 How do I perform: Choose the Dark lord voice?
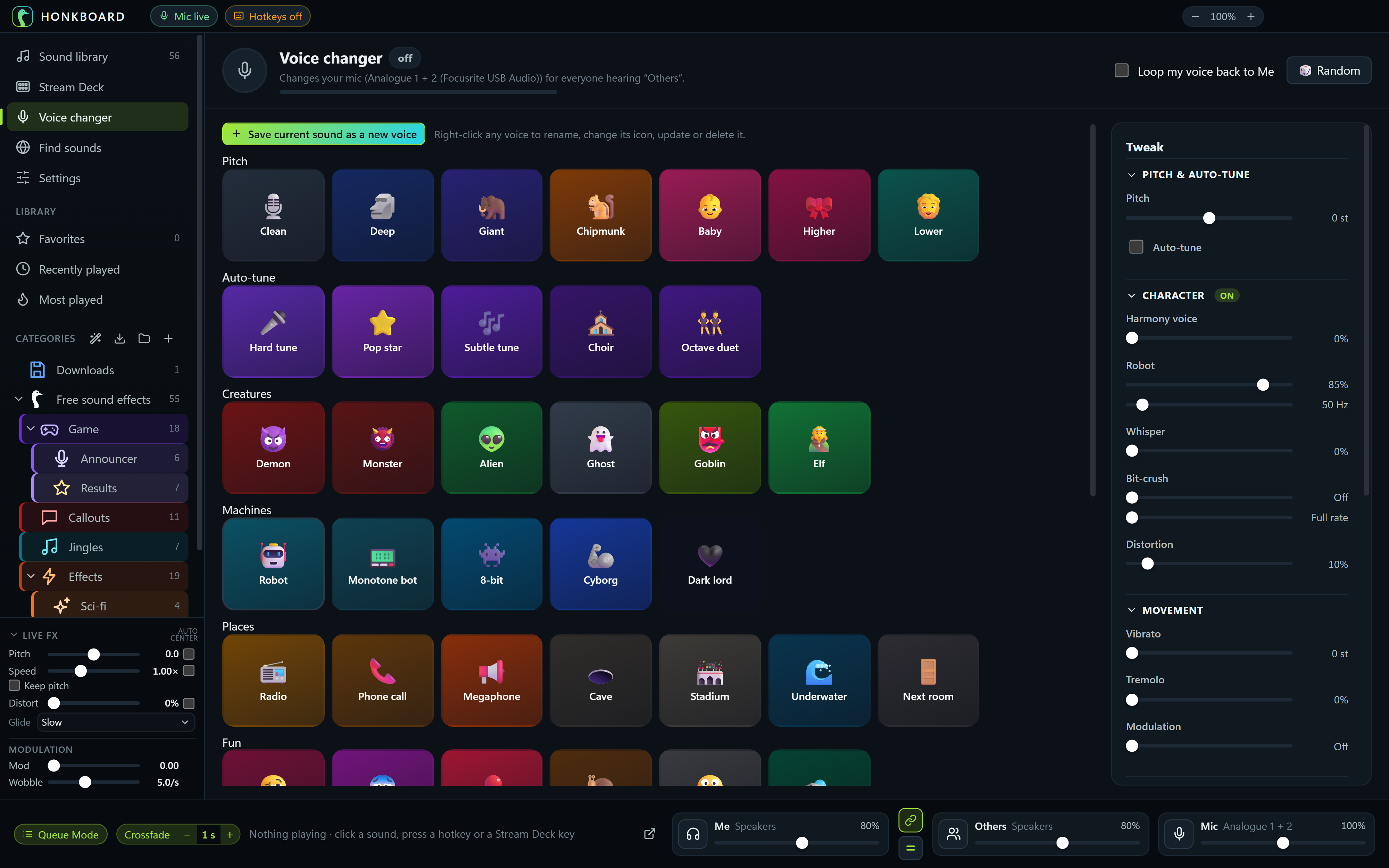(710, 564)
